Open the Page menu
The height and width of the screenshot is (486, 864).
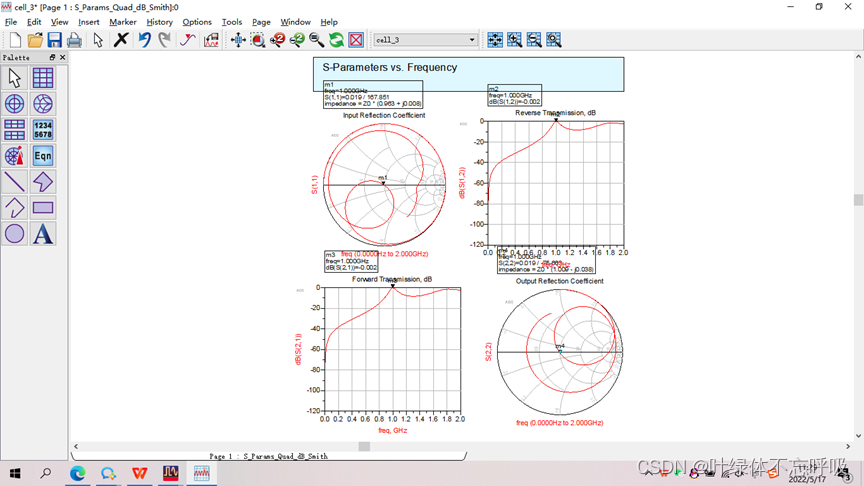tap(261, 22)
